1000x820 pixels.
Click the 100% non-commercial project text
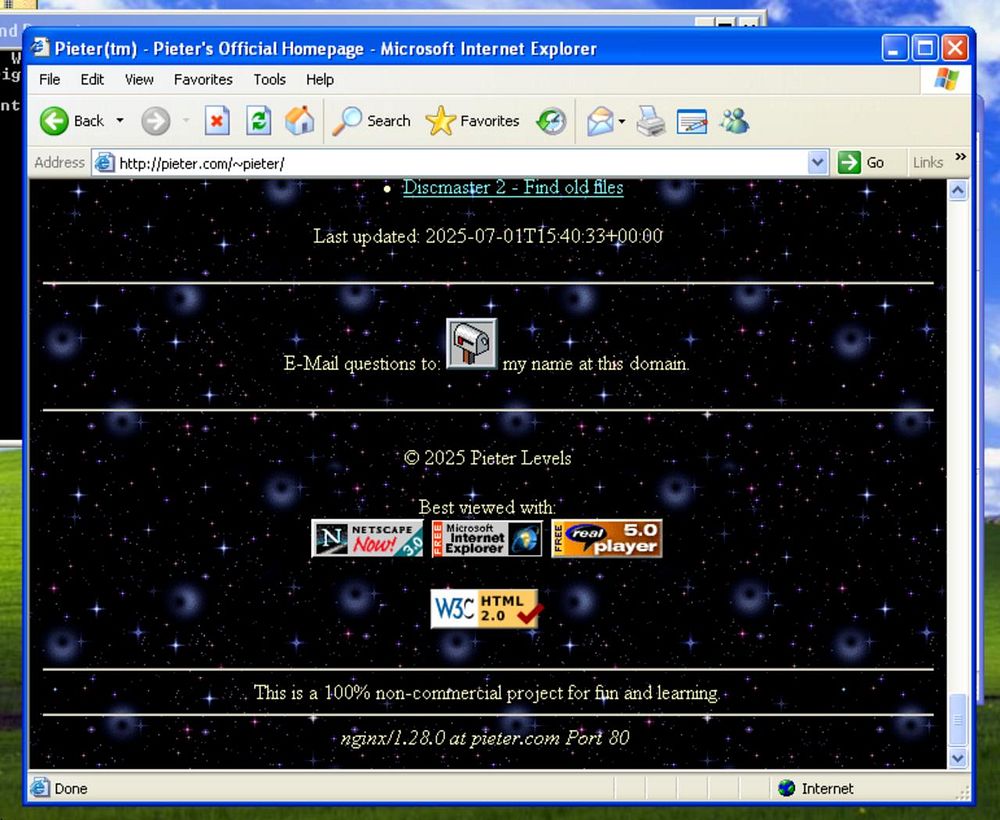(x=487, y=692)
